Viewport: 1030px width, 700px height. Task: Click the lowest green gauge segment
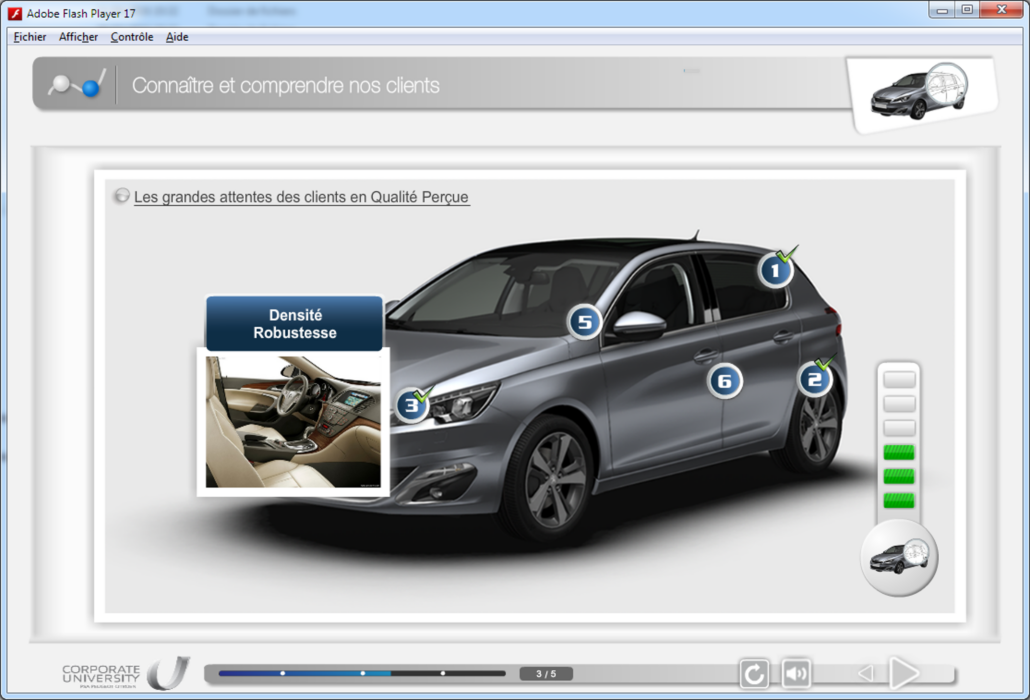899,501
